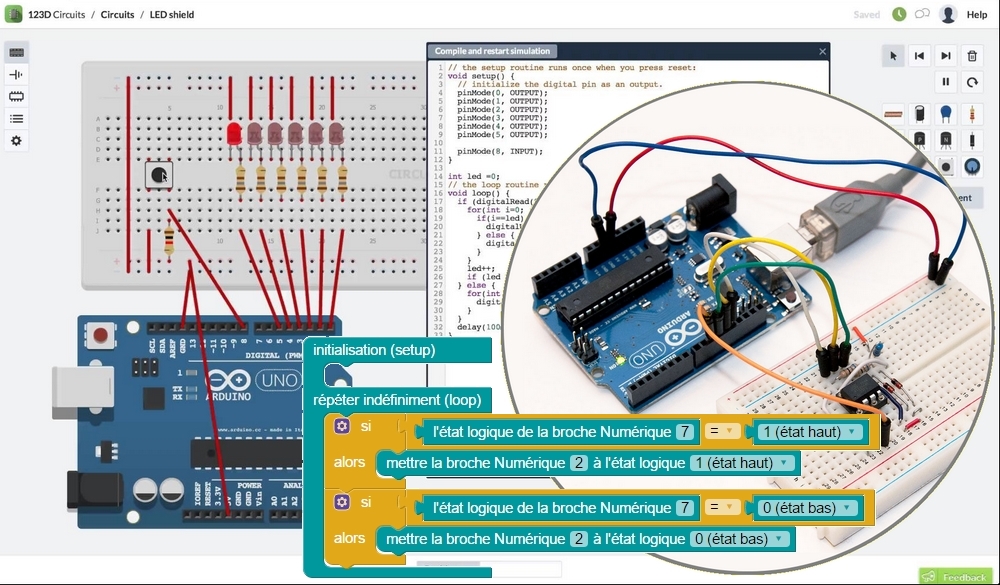Image resolution: width=1000 pixels, height=585 pixels.
Task: Open gear on first si block
Action: pos(342,426)
